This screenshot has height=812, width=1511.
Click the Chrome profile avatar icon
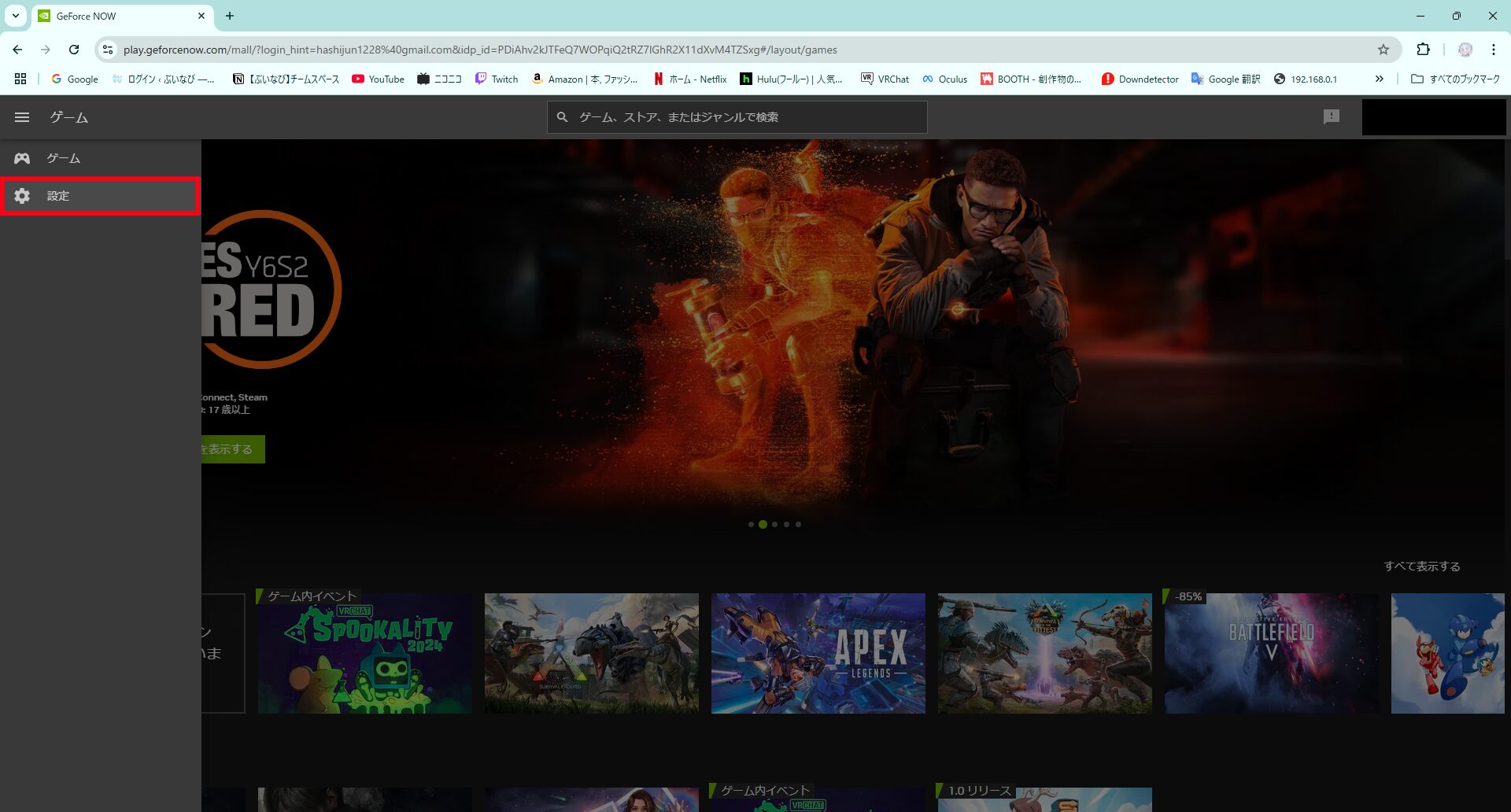point(1465,49)
